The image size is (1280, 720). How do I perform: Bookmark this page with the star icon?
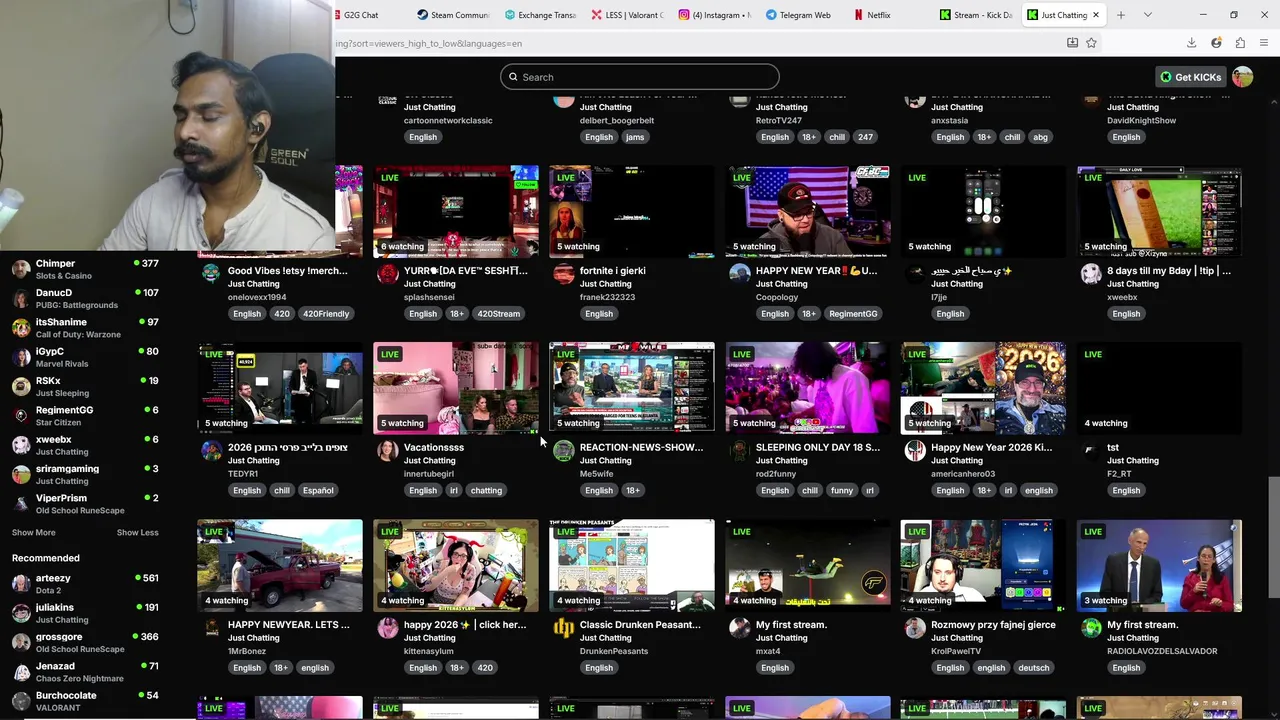(1091, 43)
